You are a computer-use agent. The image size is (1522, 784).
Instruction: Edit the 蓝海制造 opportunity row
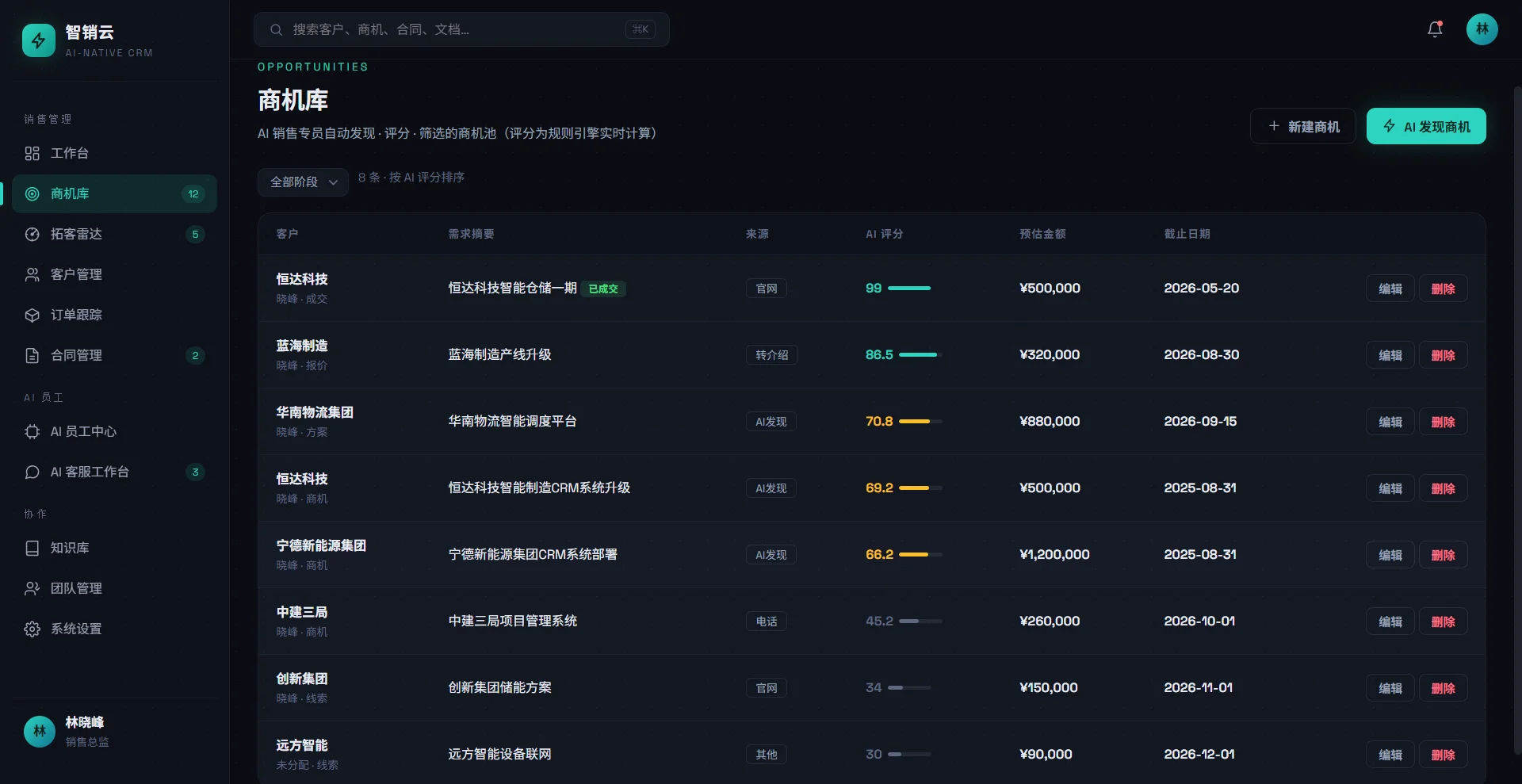[x=1390, y=355]
